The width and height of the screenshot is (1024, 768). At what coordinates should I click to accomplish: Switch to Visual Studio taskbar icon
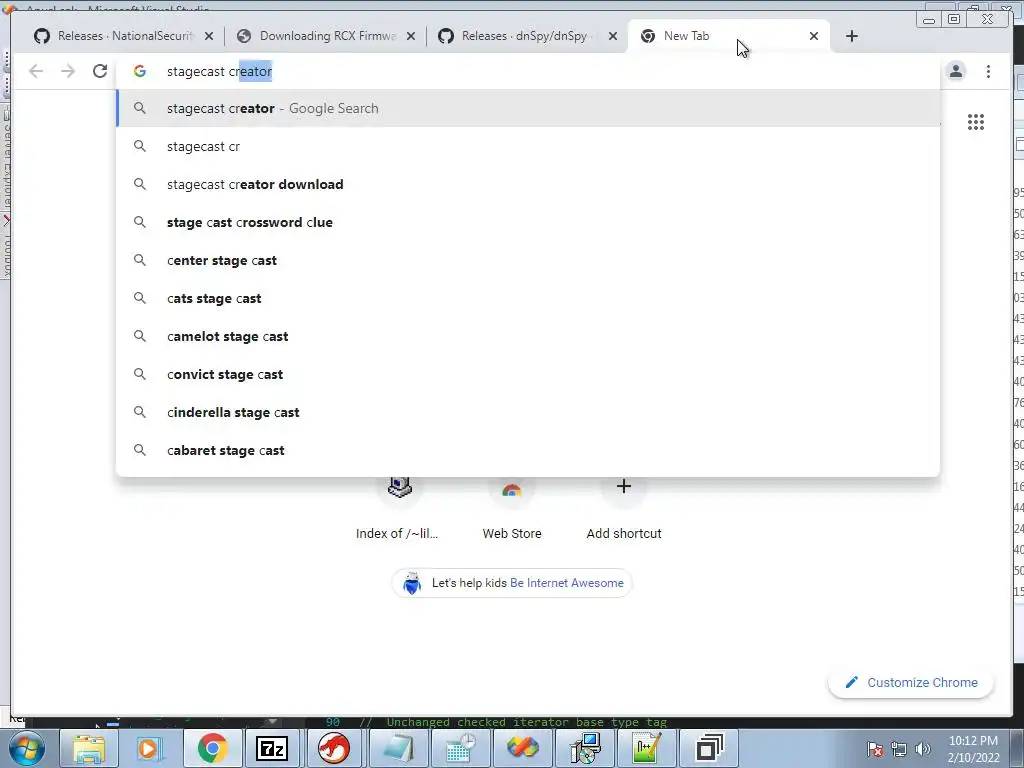point(521,748)
